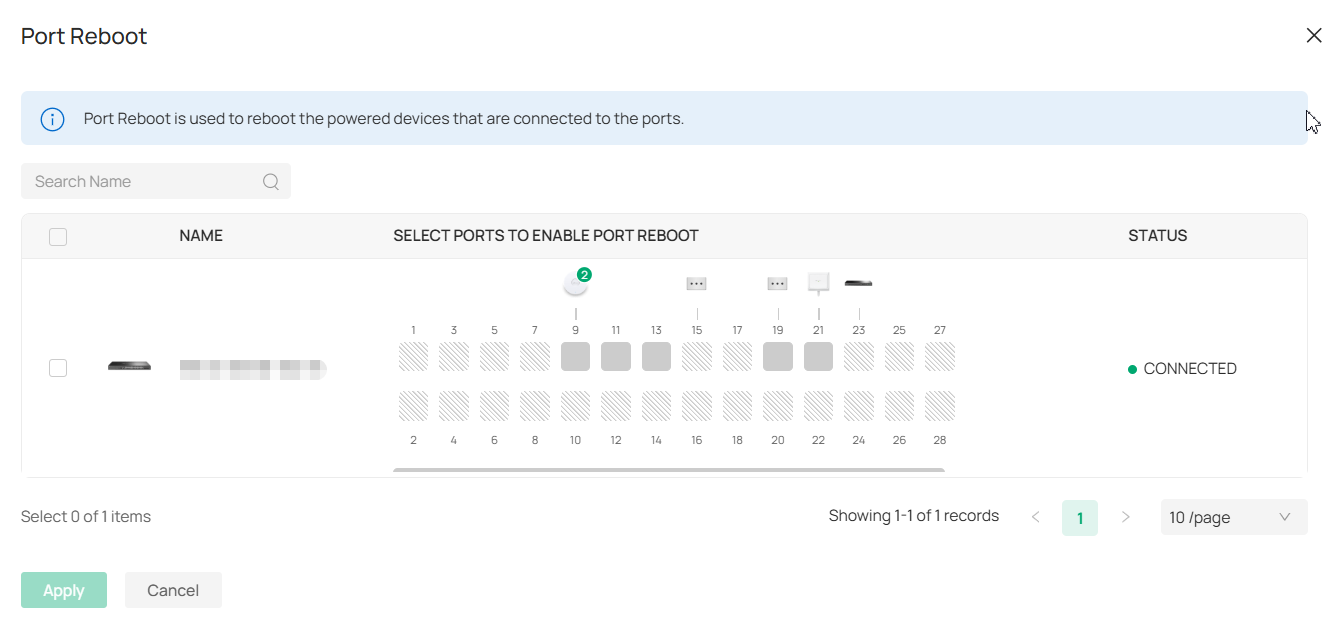
Task: Click the Apply button
Action: [63, 590]
